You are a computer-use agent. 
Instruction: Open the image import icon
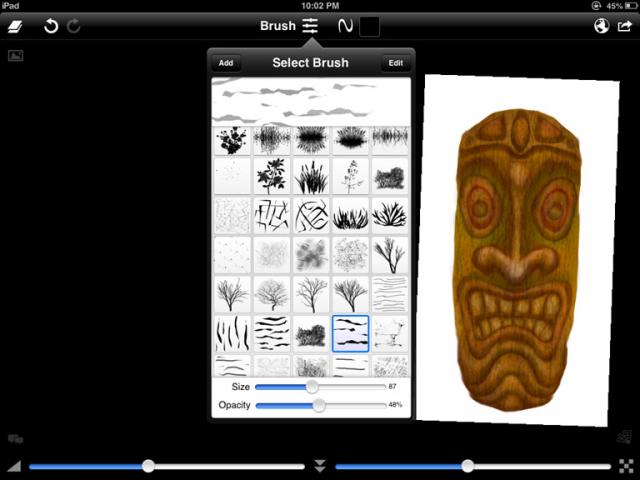pyautogui.click(x=15, y=55)
